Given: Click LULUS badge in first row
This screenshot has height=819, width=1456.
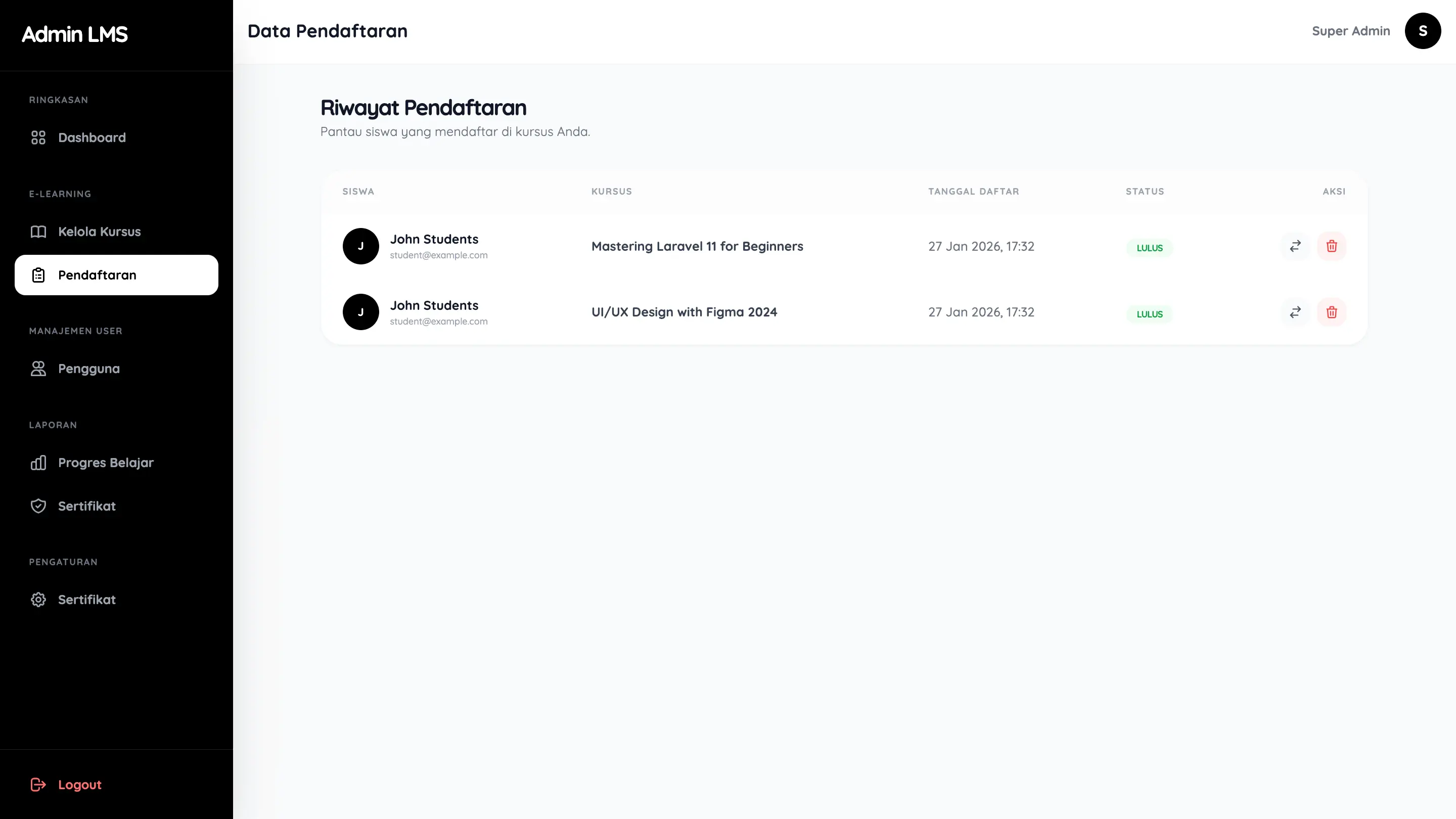Looking at the screenshot, I should (x=1149, y=248).
